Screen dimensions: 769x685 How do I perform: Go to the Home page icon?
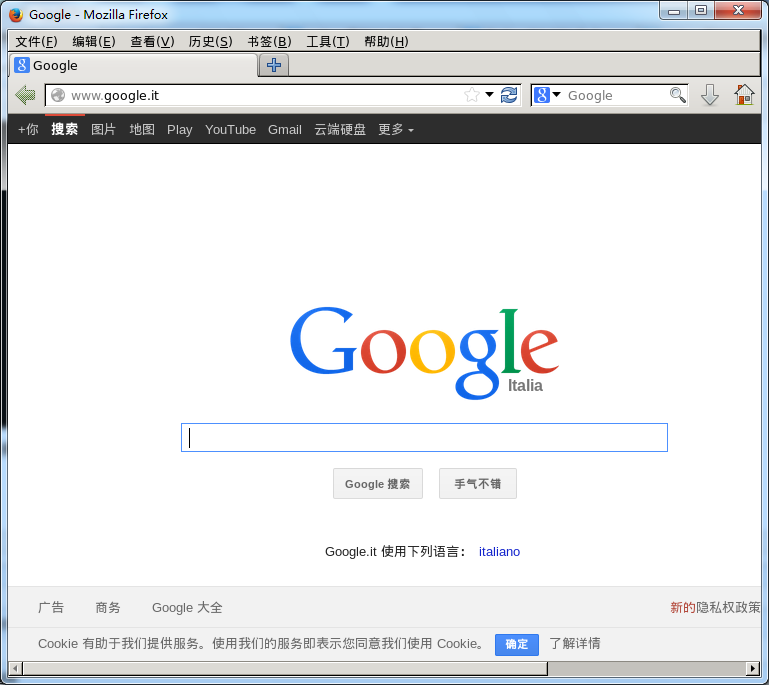point(744,94)
